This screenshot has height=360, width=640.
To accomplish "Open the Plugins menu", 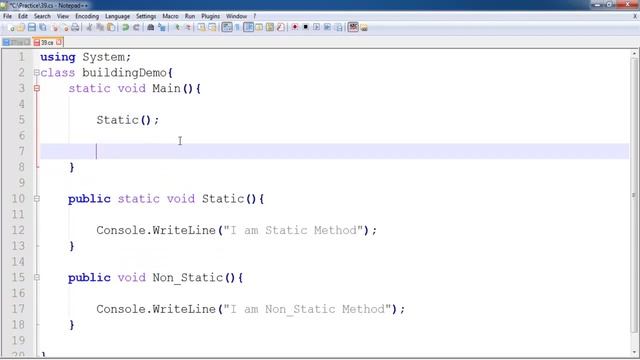I will pos(210,16).
